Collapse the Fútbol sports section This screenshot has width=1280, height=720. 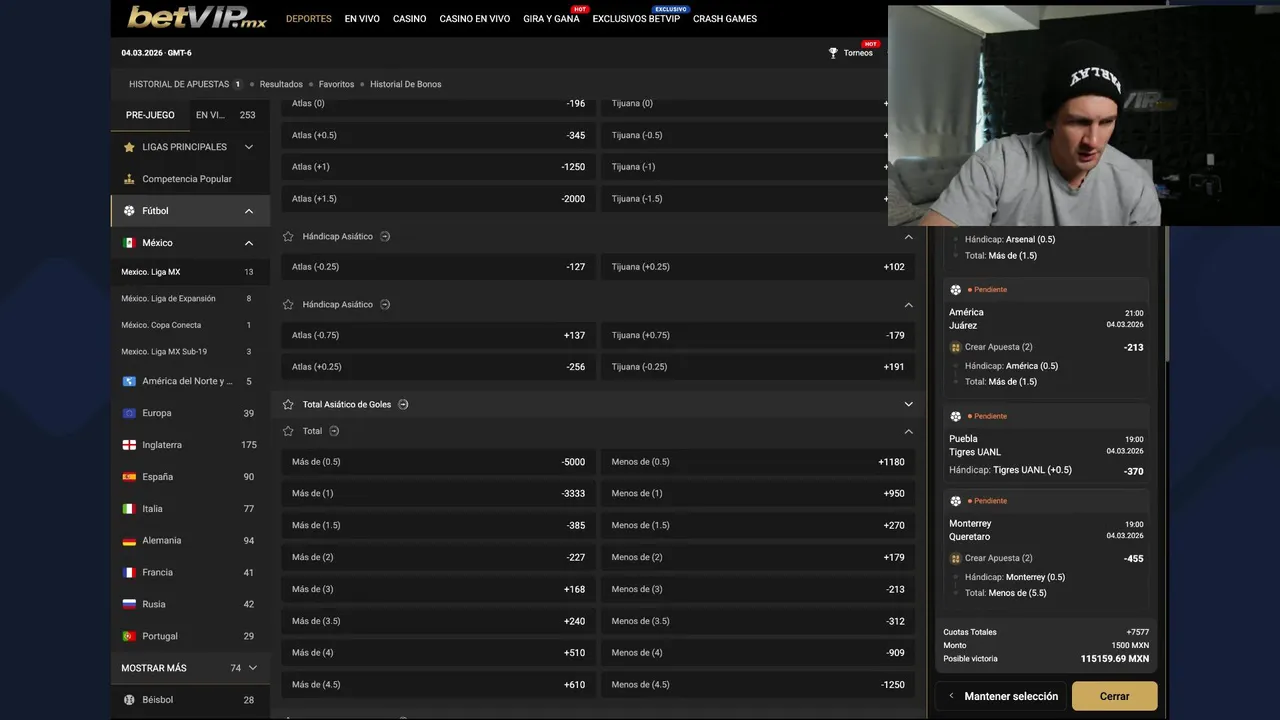point(249,211)
